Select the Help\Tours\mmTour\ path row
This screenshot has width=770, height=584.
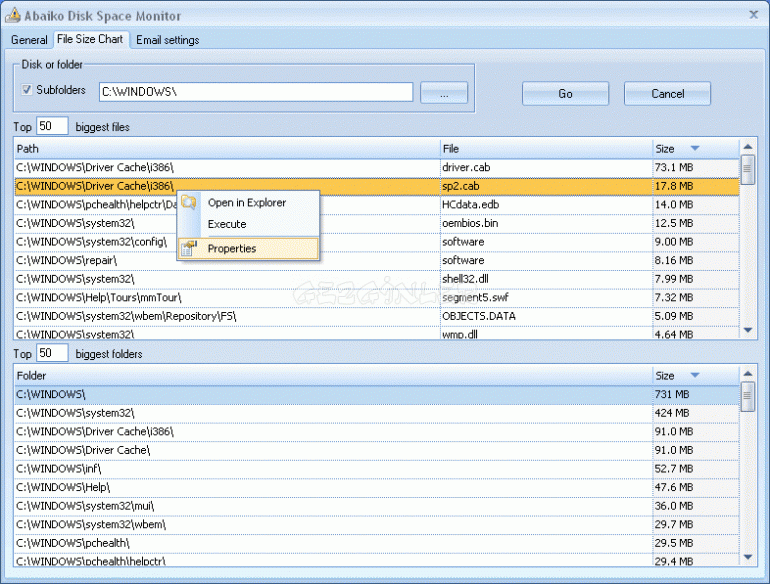coord(377,298)
